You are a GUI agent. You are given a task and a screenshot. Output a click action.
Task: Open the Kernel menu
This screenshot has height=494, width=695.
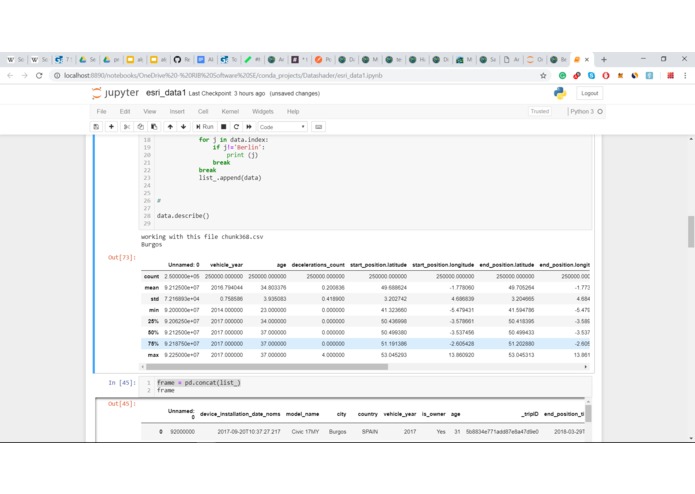230,112
